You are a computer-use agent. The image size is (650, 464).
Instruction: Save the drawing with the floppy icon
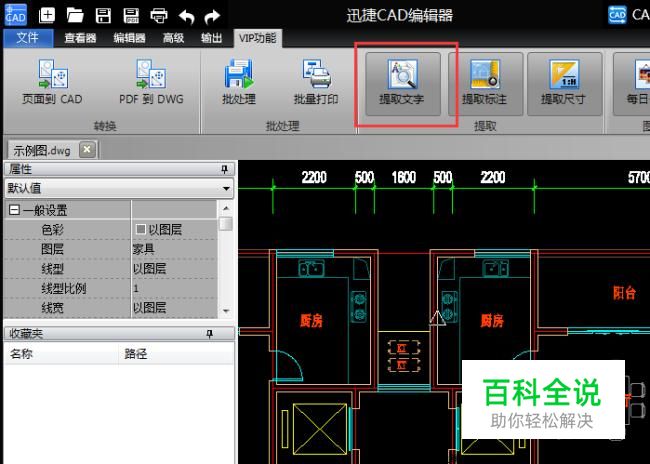click(103, 15)
